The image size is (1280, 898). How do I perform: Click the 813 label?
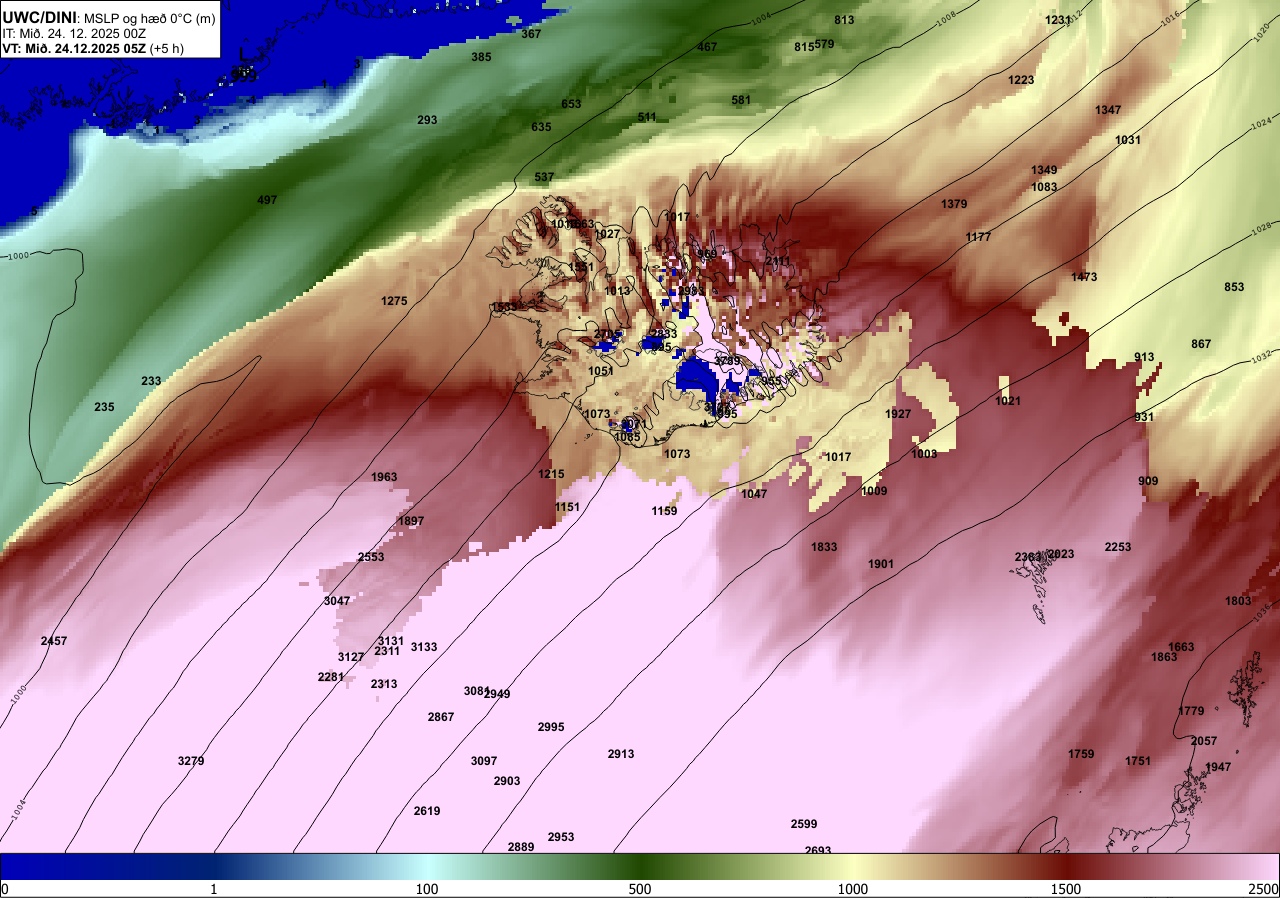(844, 20)
